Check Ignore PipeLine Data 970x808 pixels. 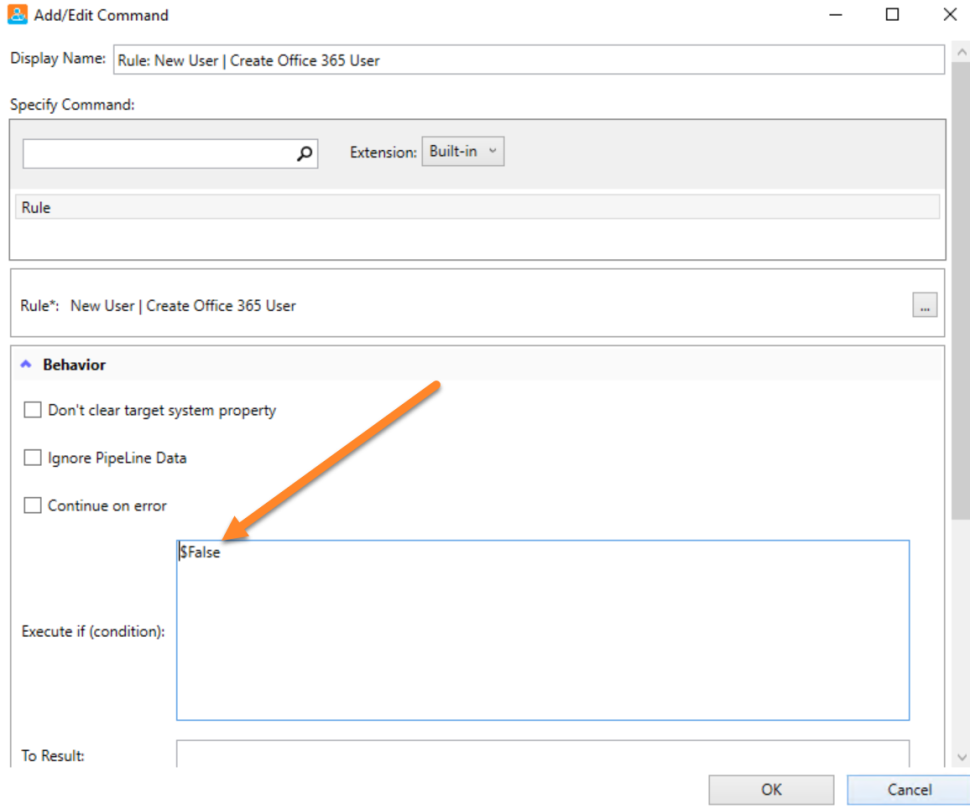(32, 458)
